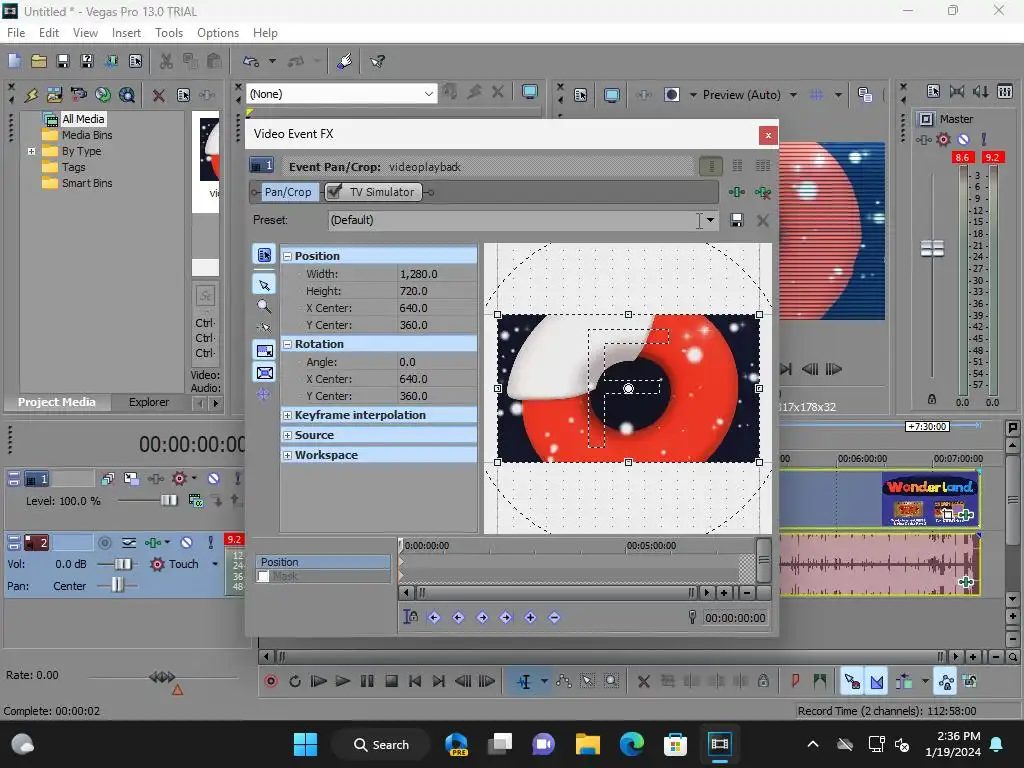Open the Plug-In Chain button
Image resolution: width=1024 pixels, height=768 pixels.
tap(737, 192)
